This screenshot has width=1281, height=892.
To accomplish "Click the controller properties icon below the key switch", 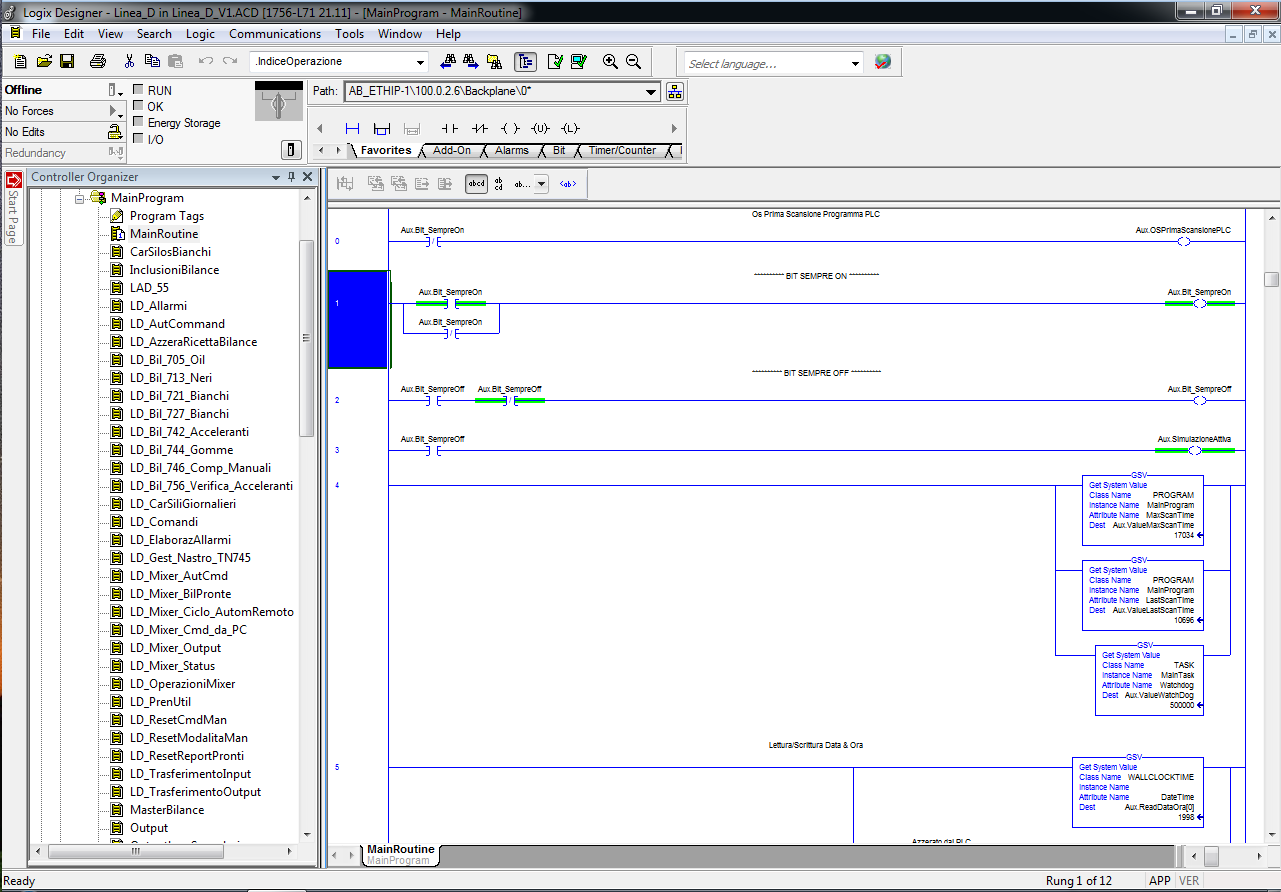I will (291, 150).
